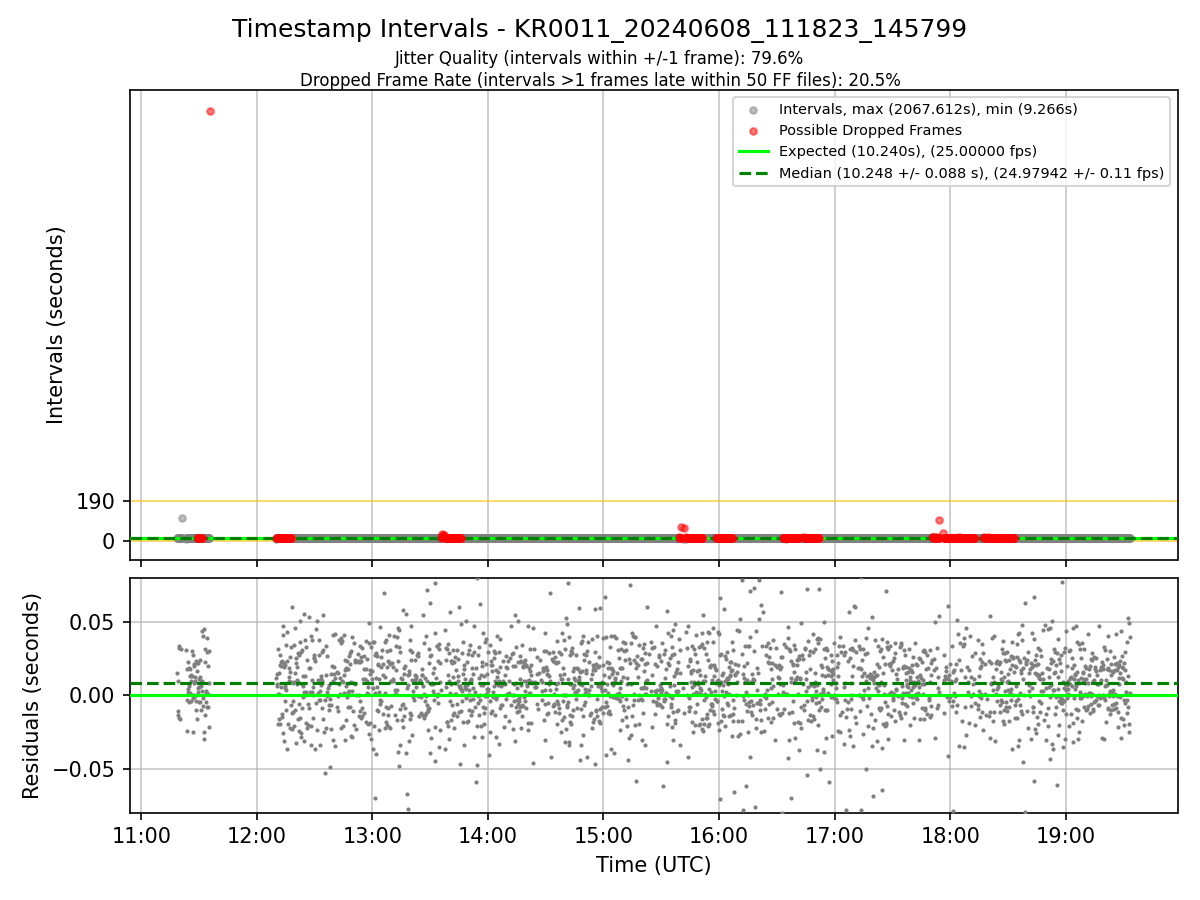
Task: Click the dashed green line sample in the legend
Action: pyautogui.click(x=754, y=173)
